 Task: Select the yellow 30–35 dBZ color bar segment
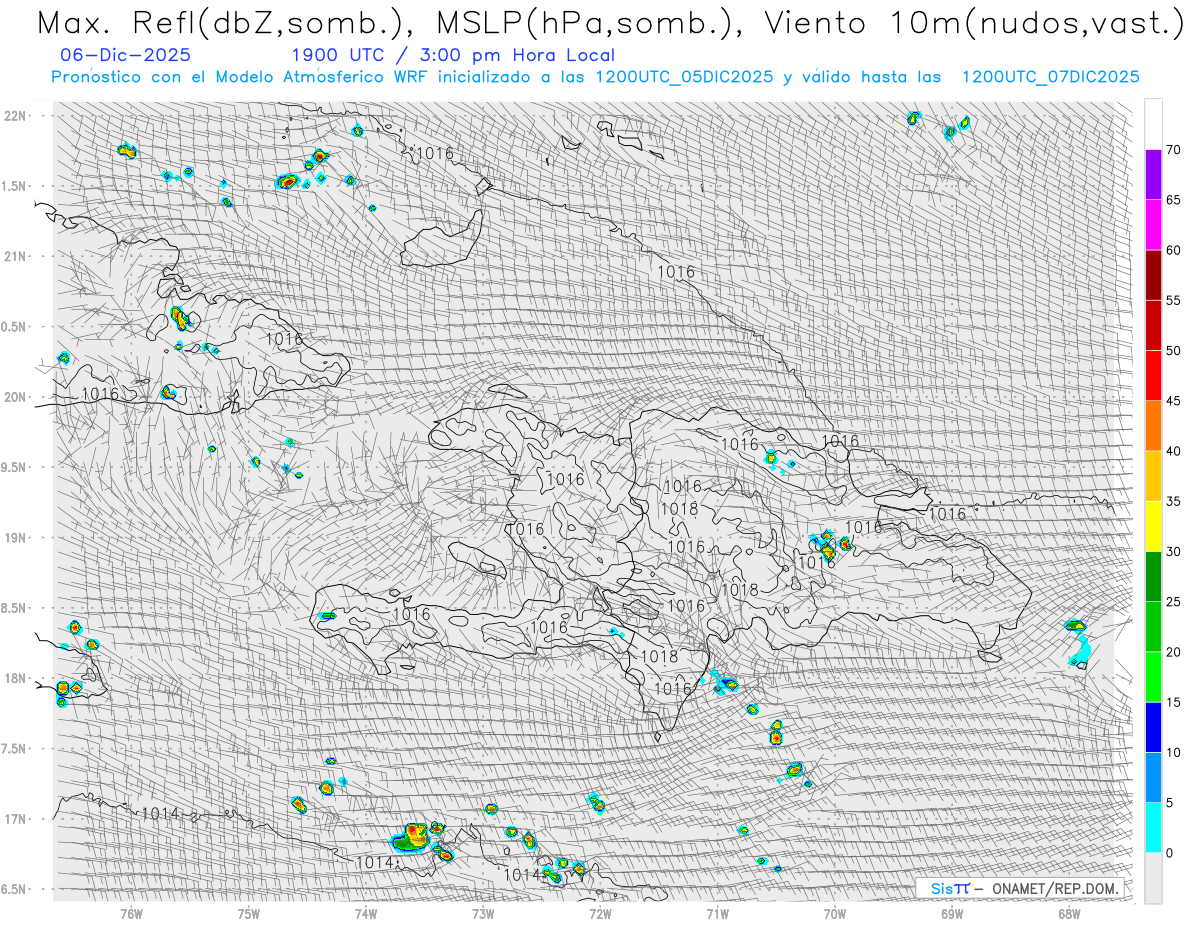click(x=1153, y=526)
